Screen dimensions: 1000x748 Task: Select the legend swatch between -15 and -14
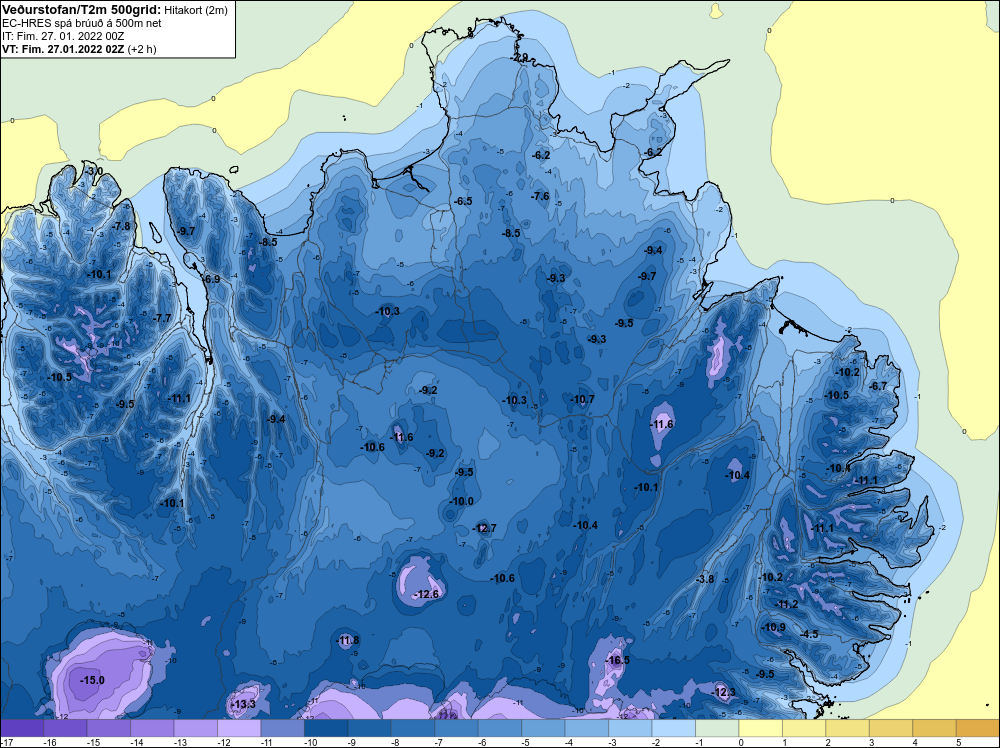pos(109,728)
